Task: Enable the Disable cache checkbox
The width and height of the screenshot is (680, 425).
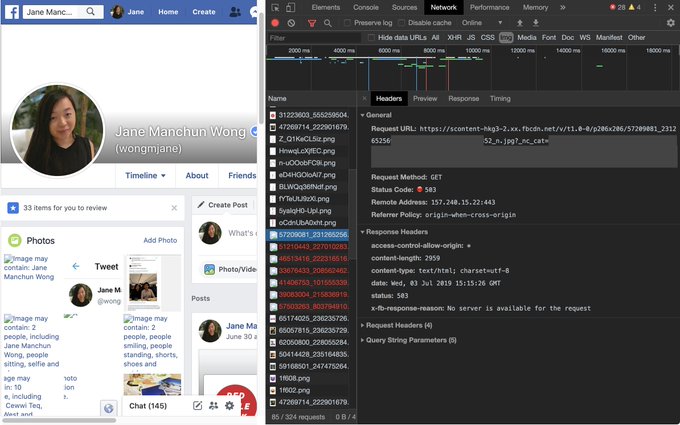Action: click(x=401, y=23)
